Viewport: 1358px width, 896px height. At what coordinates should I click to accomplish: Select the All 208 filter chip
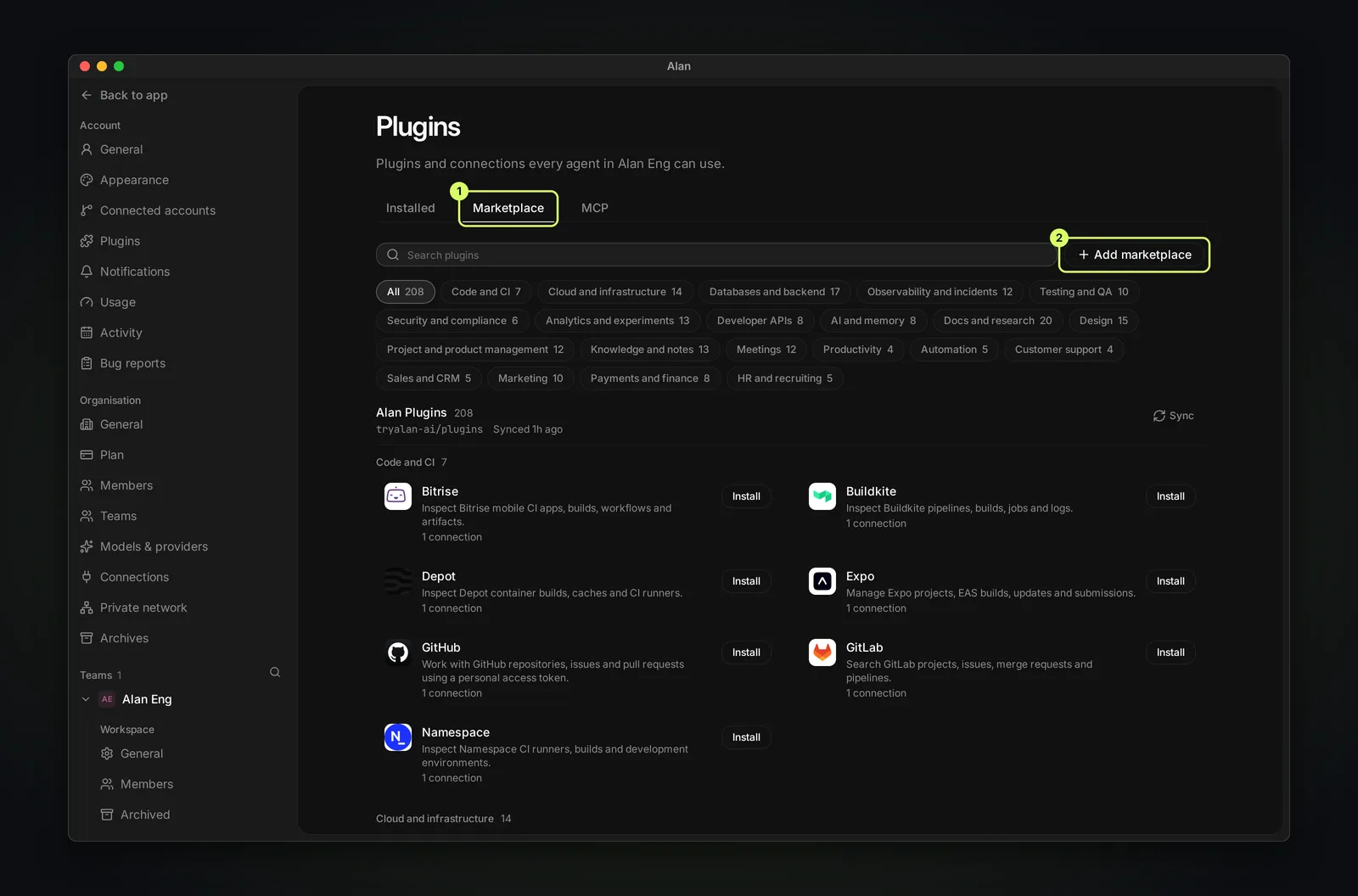406,292
